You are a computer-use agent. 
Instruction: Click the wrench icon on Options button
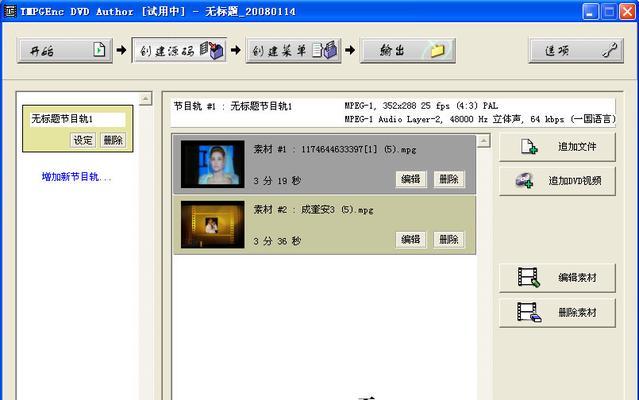pos(610,51)
